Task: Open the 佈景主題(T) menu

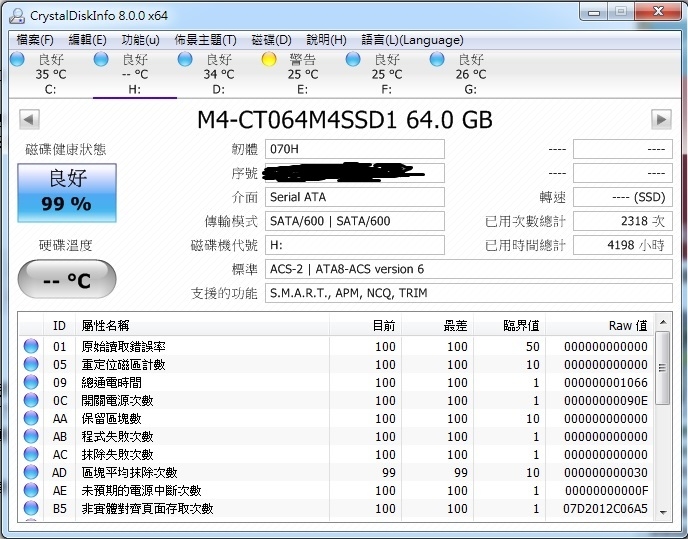Action: [205, 40]
